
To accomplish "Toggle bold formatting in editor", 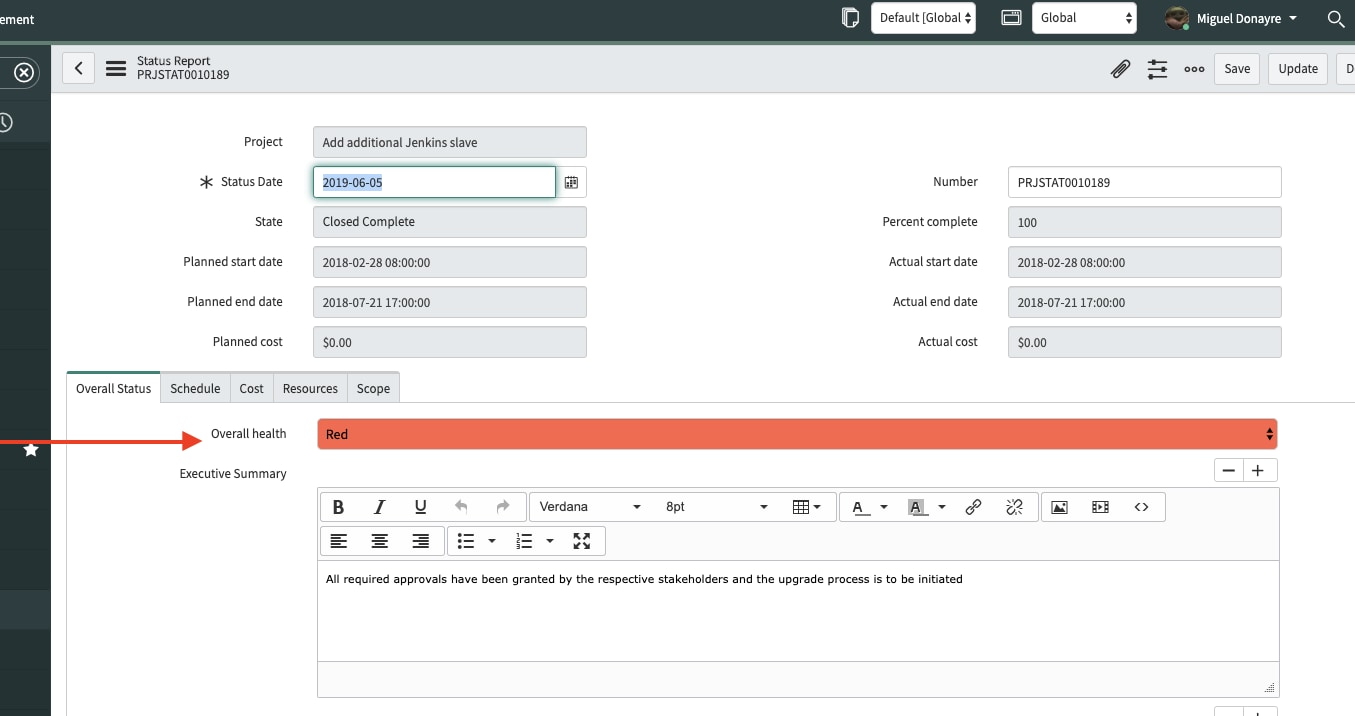I will 338,507.
